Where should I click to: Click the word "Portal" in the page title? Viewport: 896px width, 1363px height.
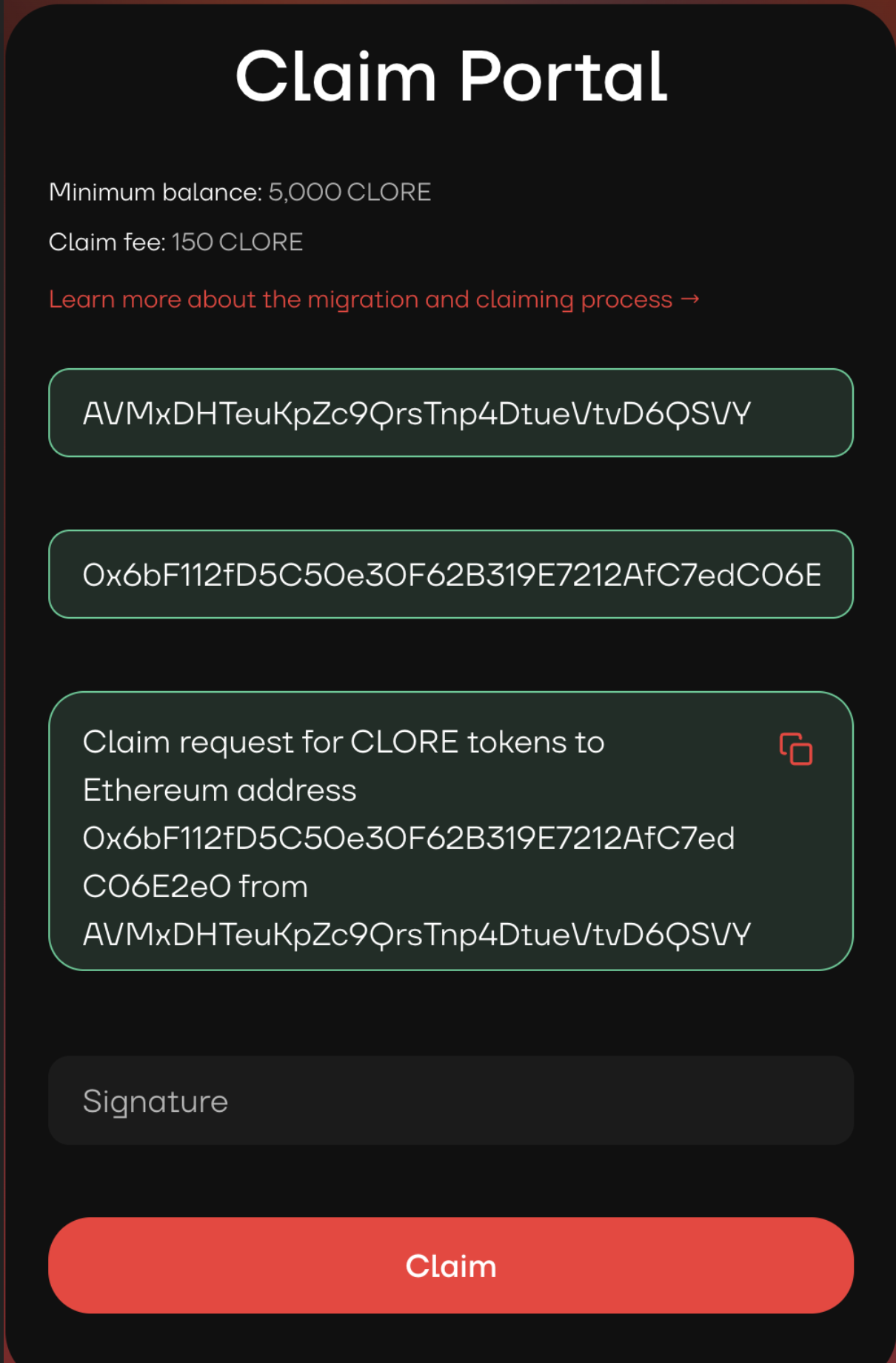tap(563, 76)
